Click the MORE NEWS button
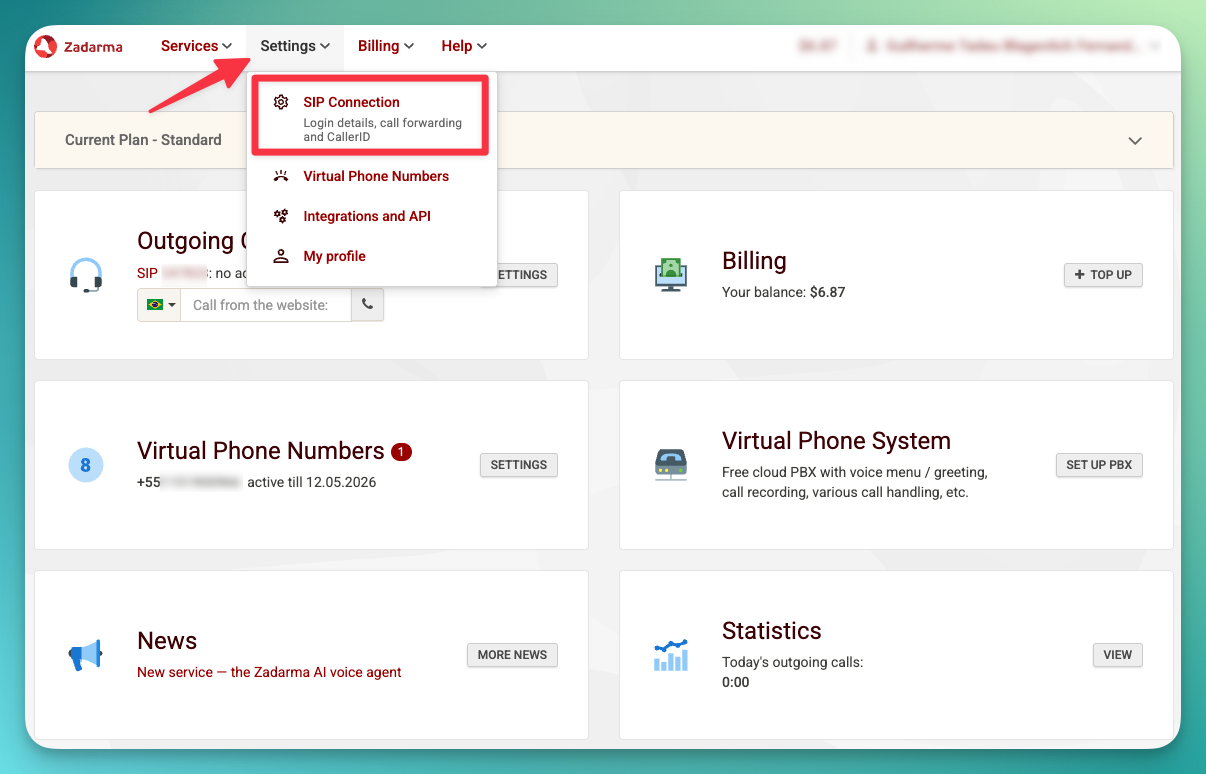This screenshot has height=774, width=1206. [x=512, y=655]
